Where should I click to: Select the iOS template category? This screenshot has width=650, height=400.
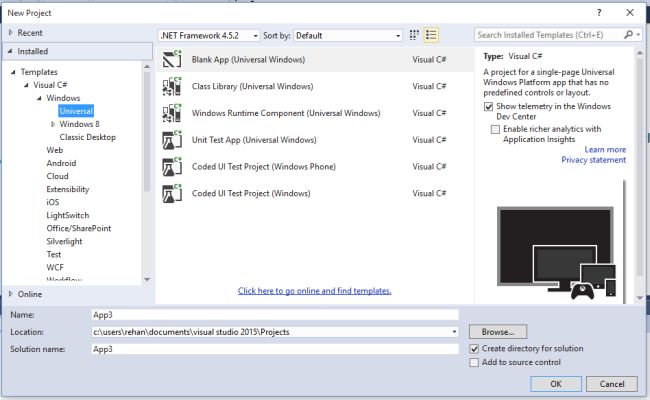(53, 202)
